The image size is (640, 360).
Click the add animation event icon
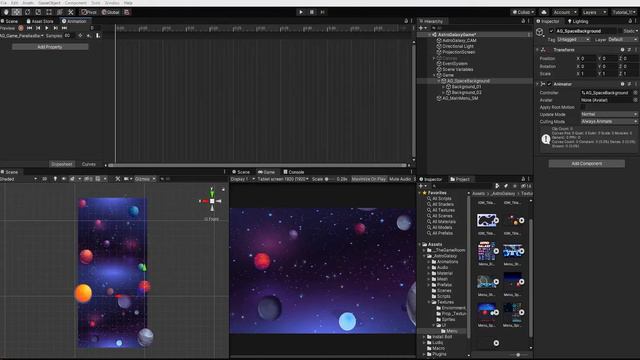98,36
